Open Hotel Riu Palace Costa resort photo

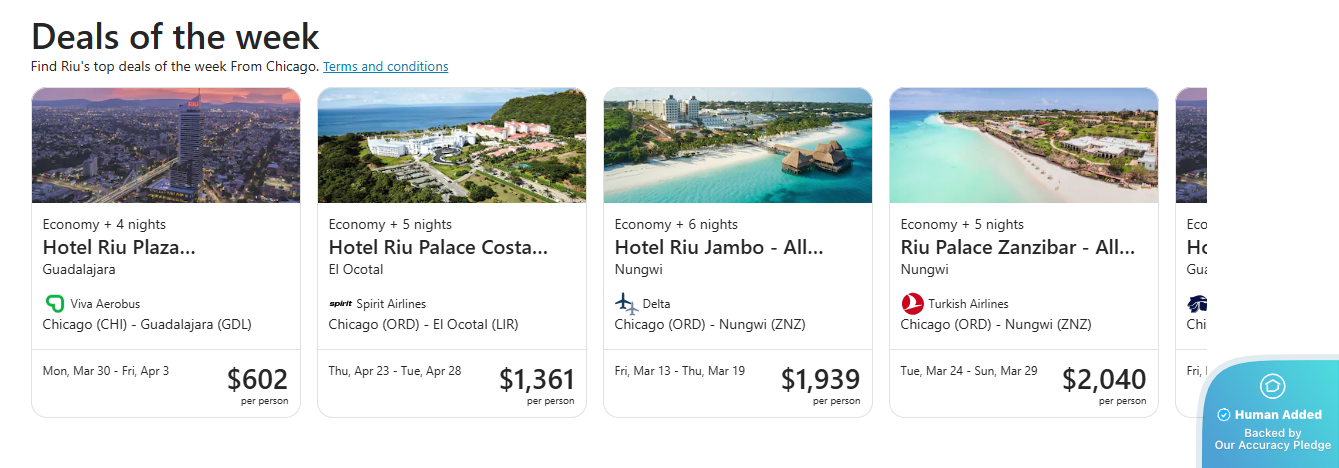click(452, 145)
